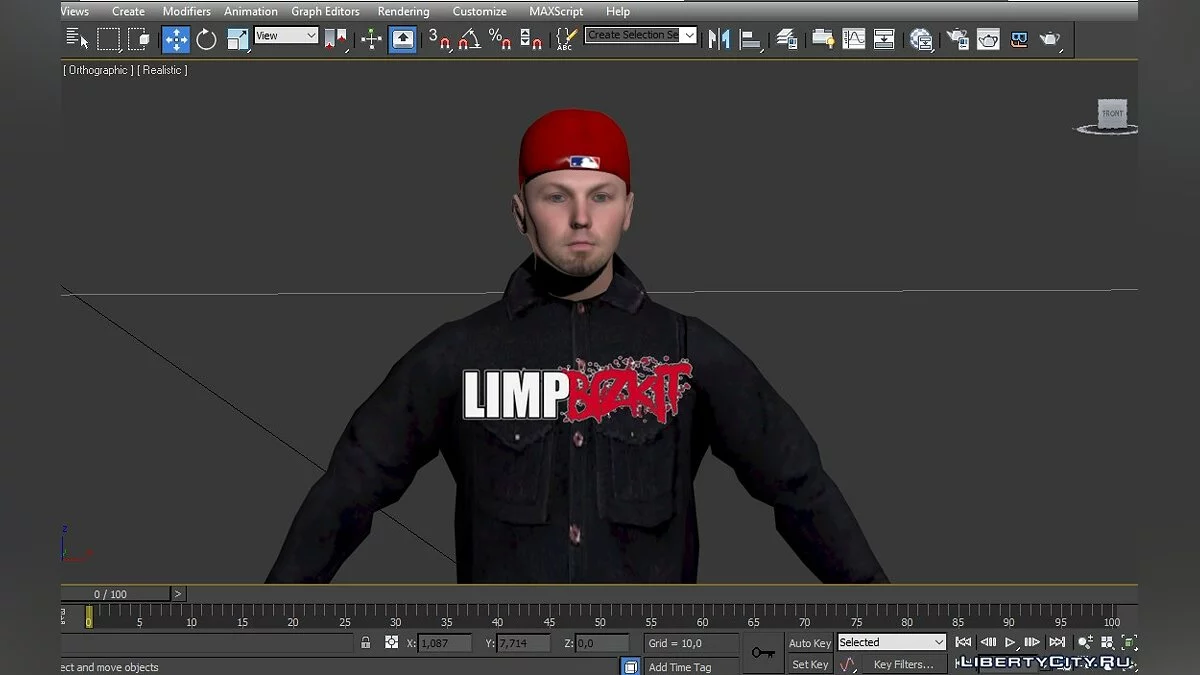Open the Curve Editor
This screenshot has width=1200, height=675.
tap(854, 39)
